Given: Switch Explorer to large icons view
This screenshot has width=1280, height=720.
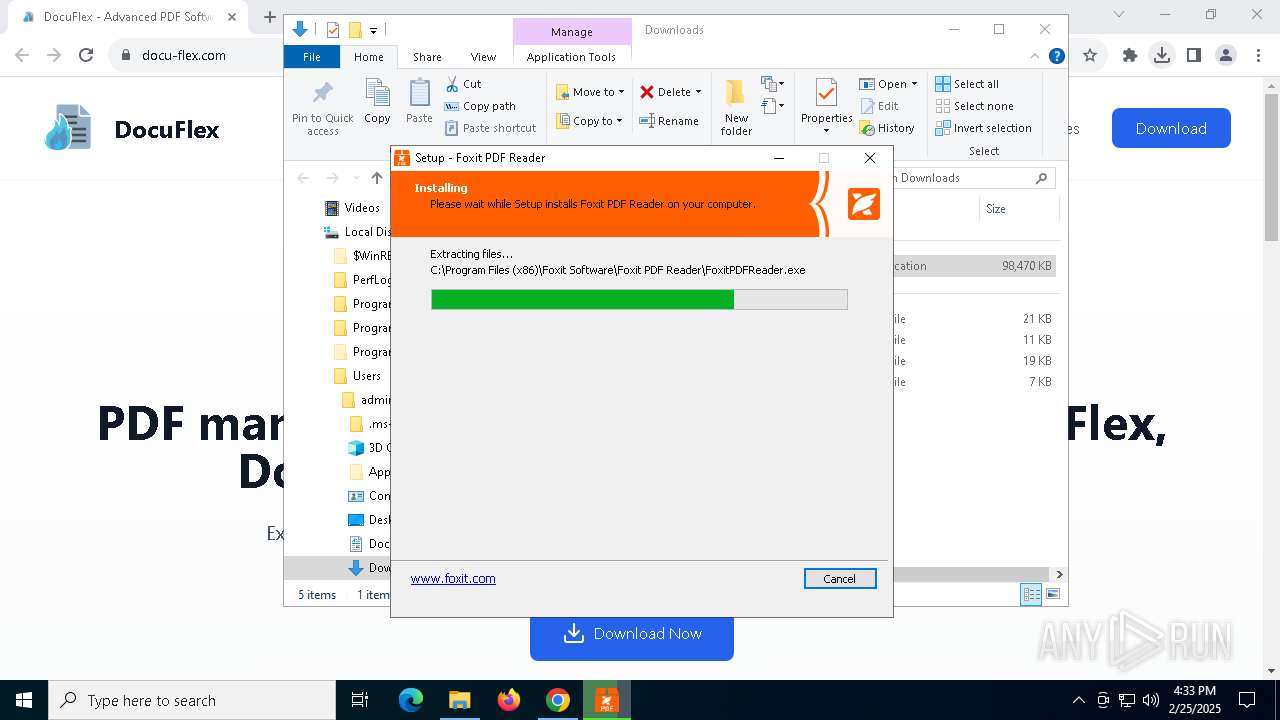Looking at the screenshot, I should coord(1052,594).
